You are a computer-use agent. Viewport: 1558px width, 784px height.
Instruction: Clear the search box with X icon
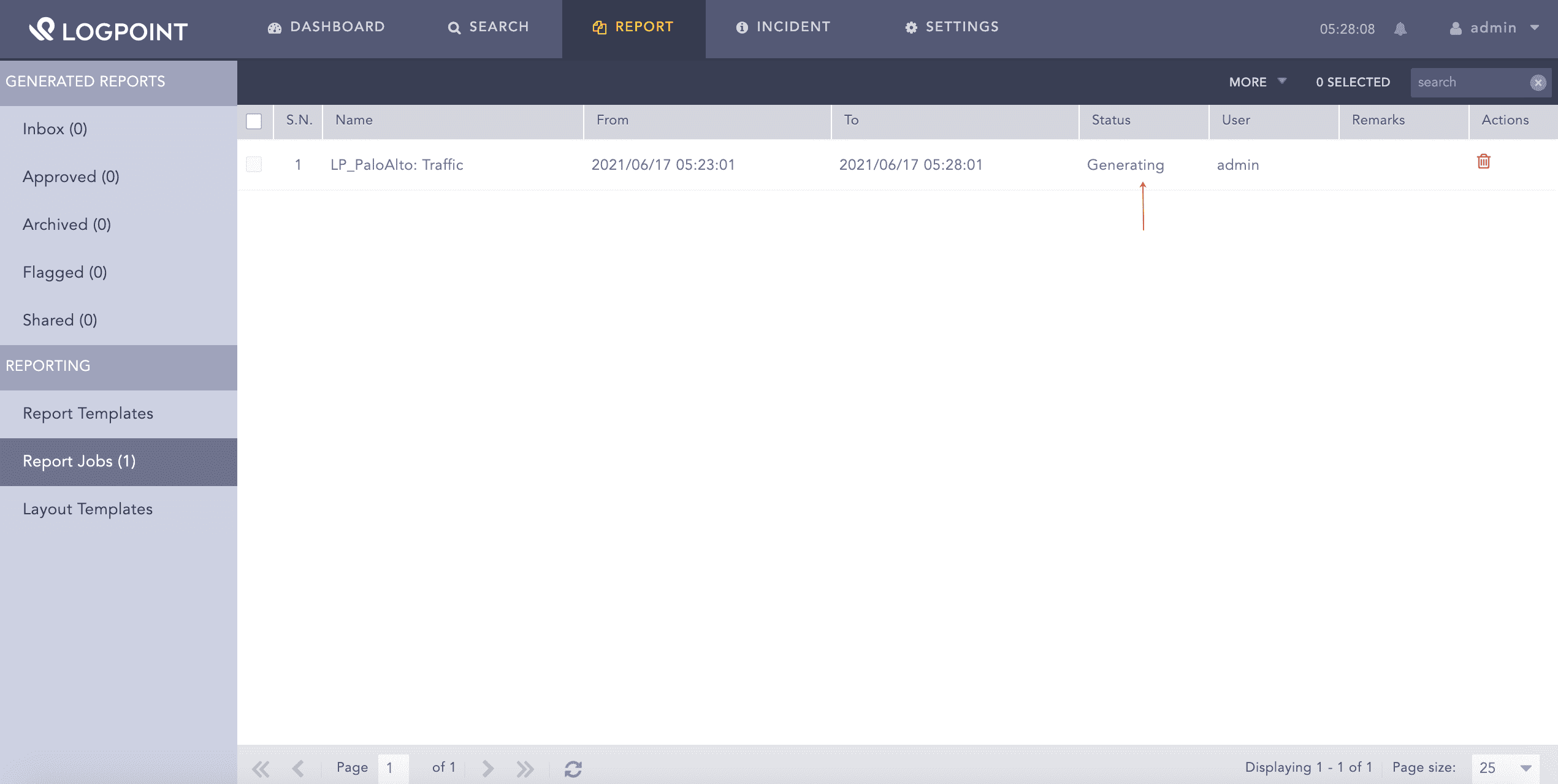pyautogui.click(x=1538, y=83)
